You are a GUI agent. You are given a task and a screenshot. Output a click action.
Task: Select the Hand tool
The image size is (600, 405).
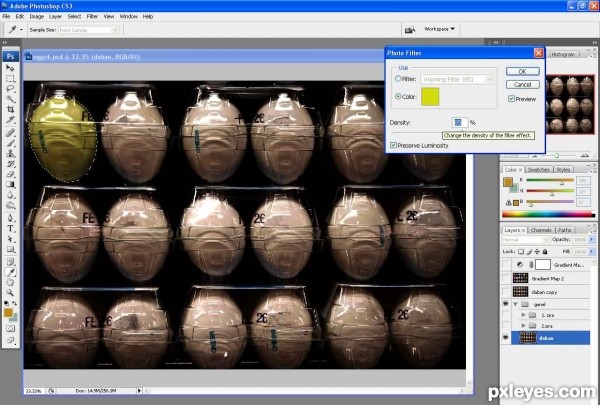10,283
